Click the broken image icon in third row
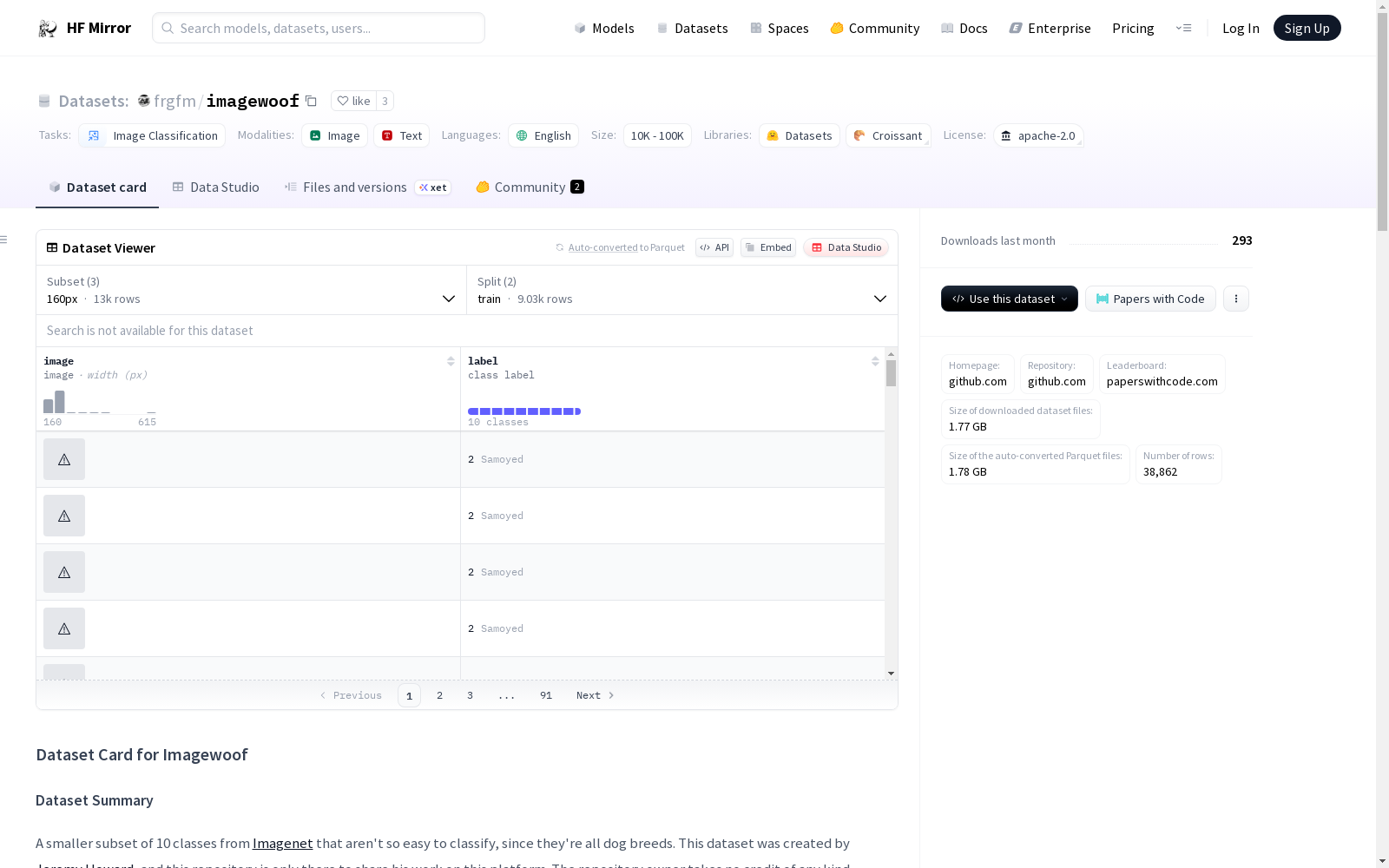The width and height of the screenshot is (1389, 868). coord(64,572)
